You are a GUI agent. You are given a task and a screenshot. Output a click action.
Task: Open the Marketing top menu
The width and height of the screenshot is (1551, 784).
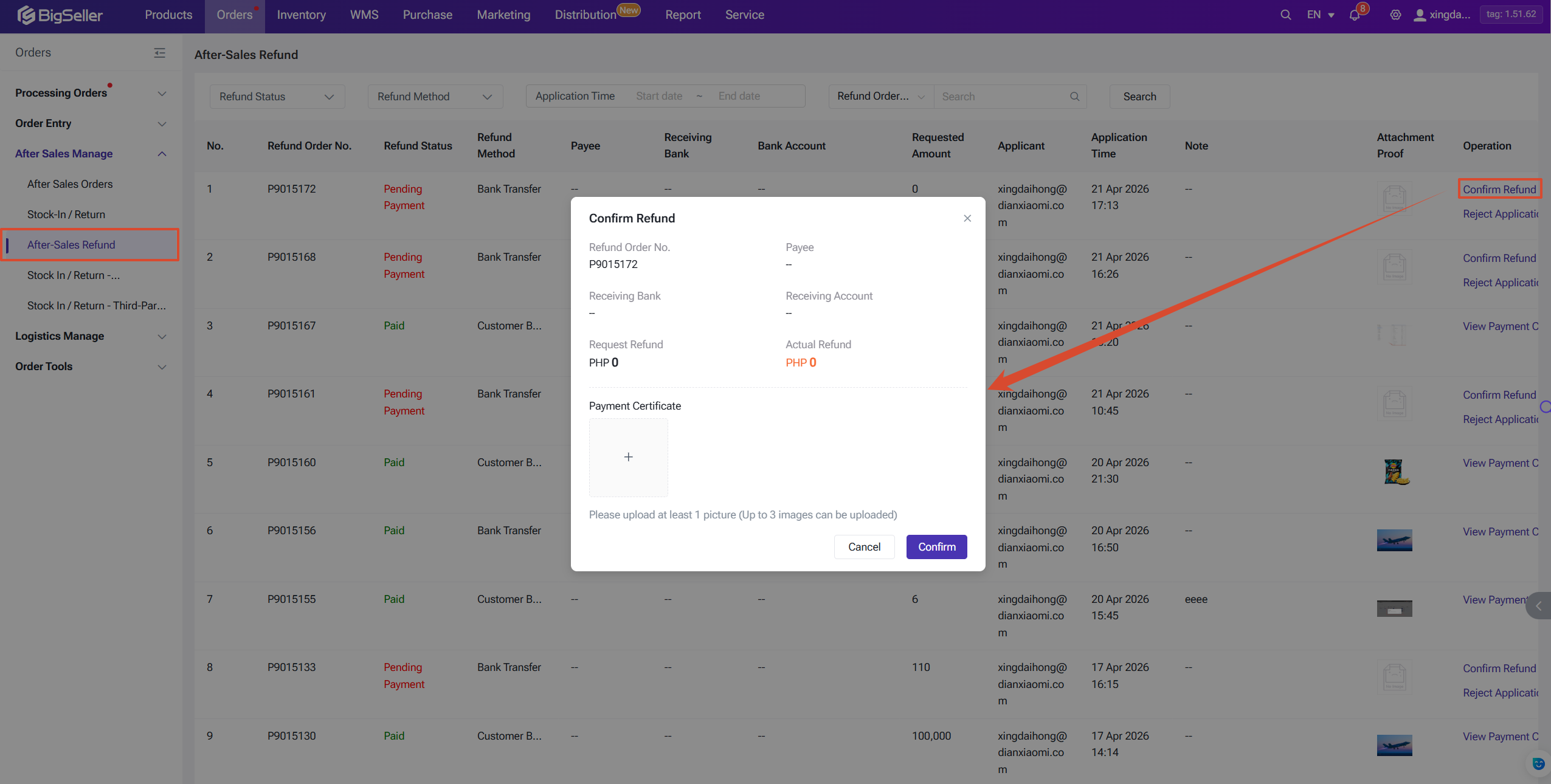coord(503,15)
